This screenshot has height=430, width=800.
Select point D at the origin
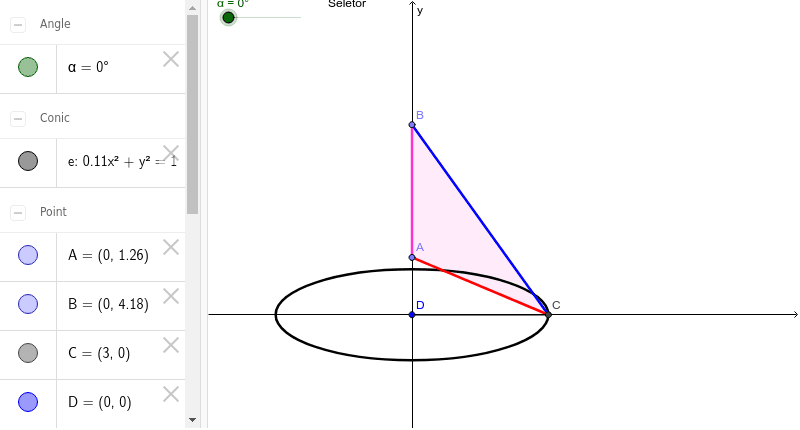[x=412, y=315]
